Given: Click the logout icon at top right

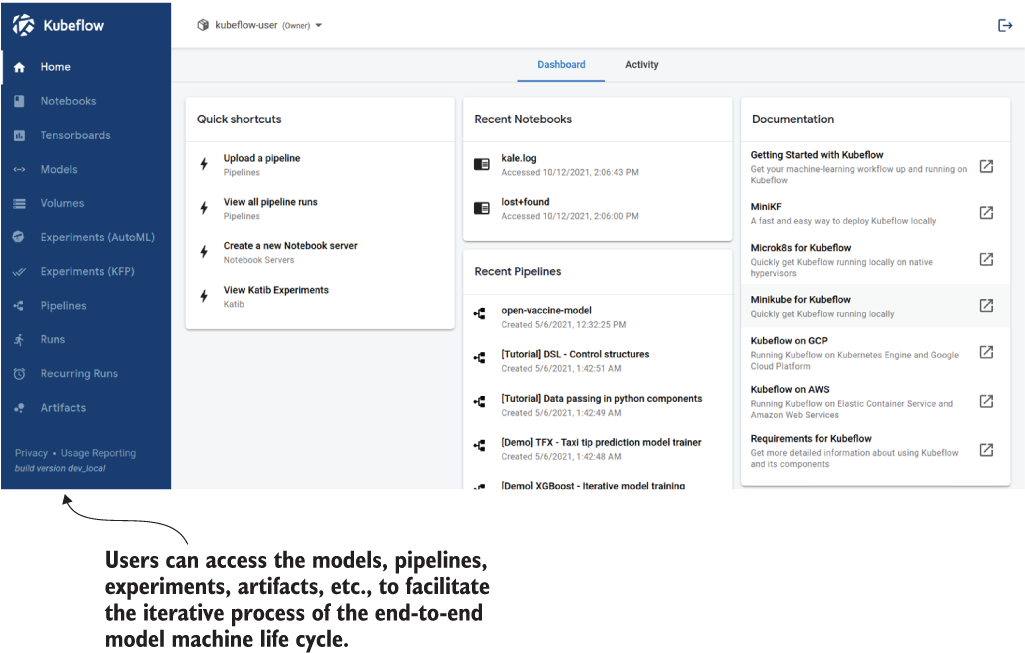Looking at the screenshot, I should click(x=1005, y=25).
